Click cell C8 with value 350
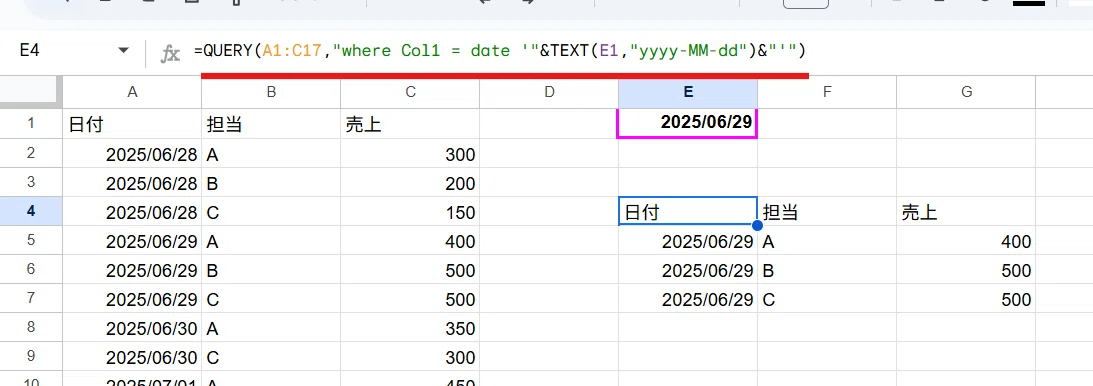 tap(410, 327)
